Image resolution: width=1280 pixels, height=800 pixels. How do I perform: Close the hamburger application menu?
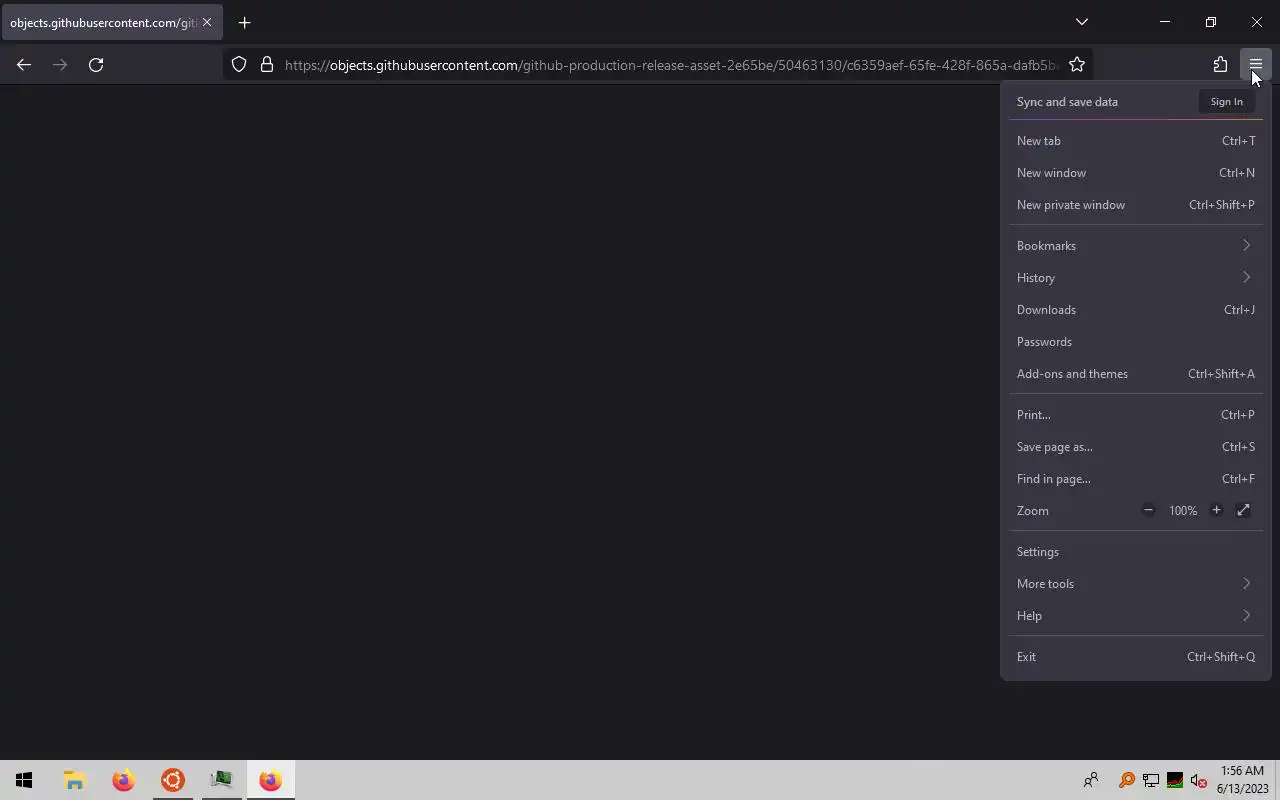[x=1255, y=65]
